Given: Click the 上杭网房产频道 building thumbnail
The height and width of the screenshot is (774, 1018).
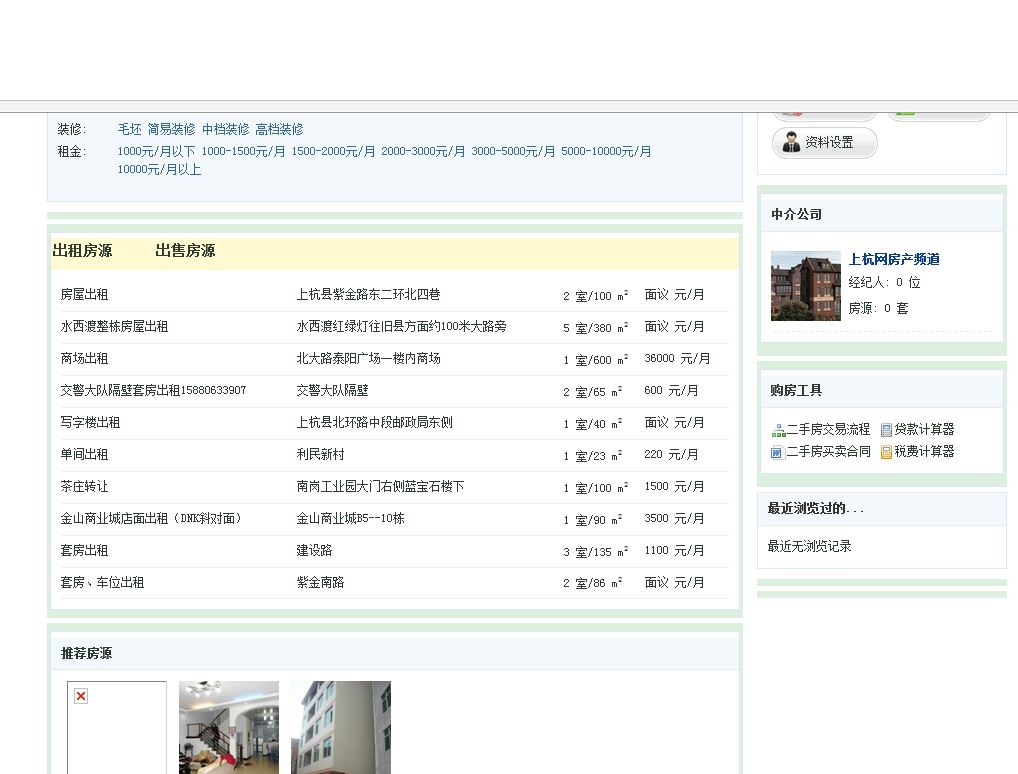Looking at the screenshot, I should [806, 286].
